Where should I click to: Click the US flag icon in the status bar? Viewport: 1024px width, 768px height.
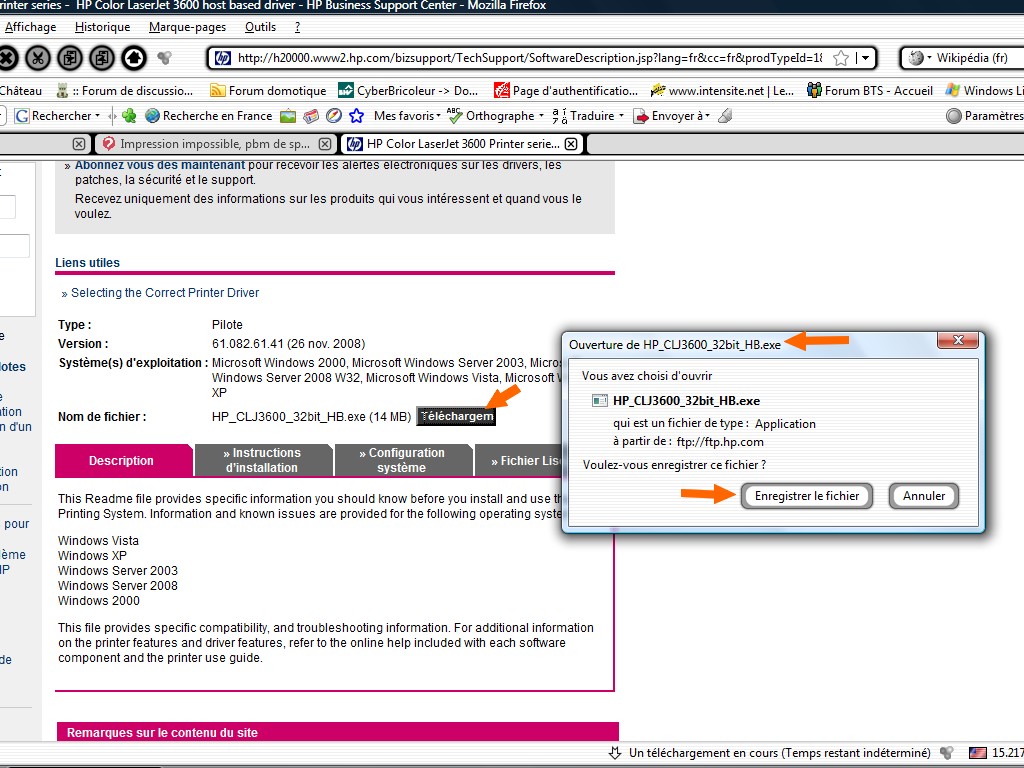pyautogui.click(x=976, y=752)
